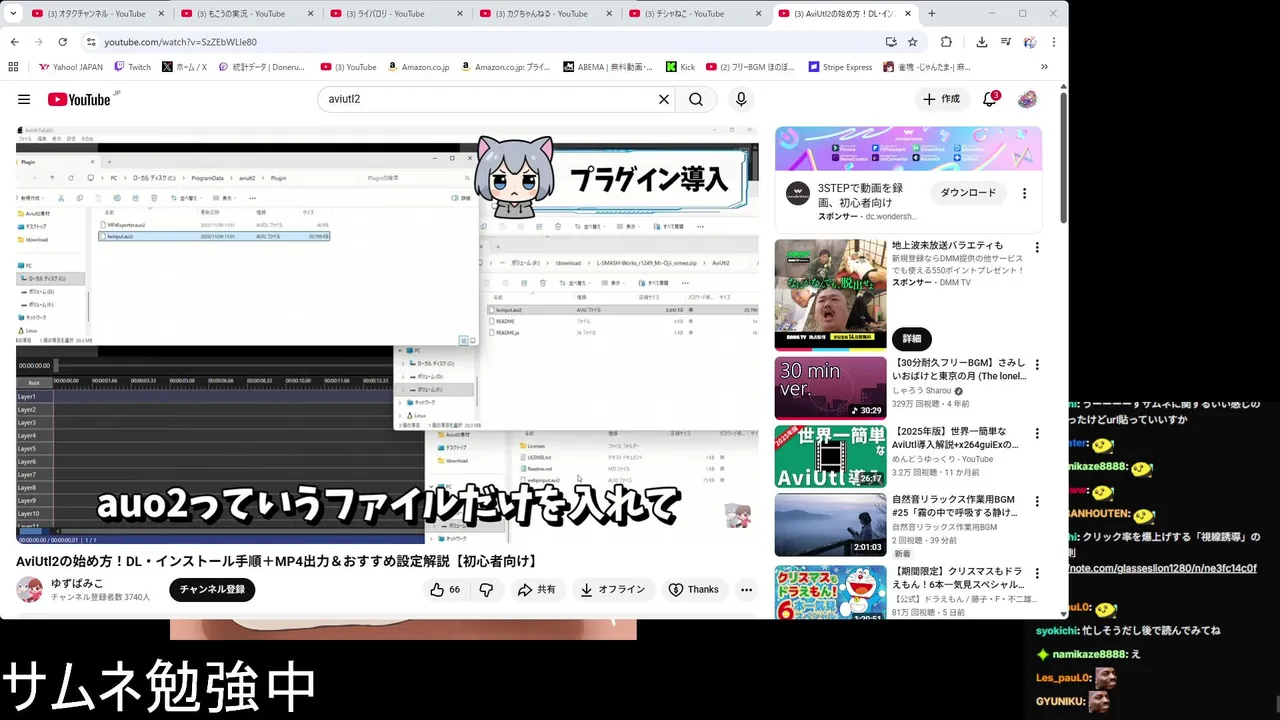Click the 作成 create button
Image resolution: width=1280 pixels, height=720 pixels.
pos(941,99)
